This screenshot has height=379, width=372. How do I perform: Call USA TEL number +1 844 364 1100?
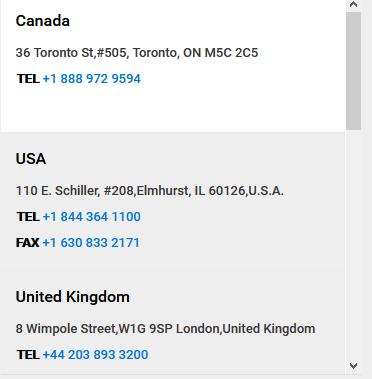(92, 217)
